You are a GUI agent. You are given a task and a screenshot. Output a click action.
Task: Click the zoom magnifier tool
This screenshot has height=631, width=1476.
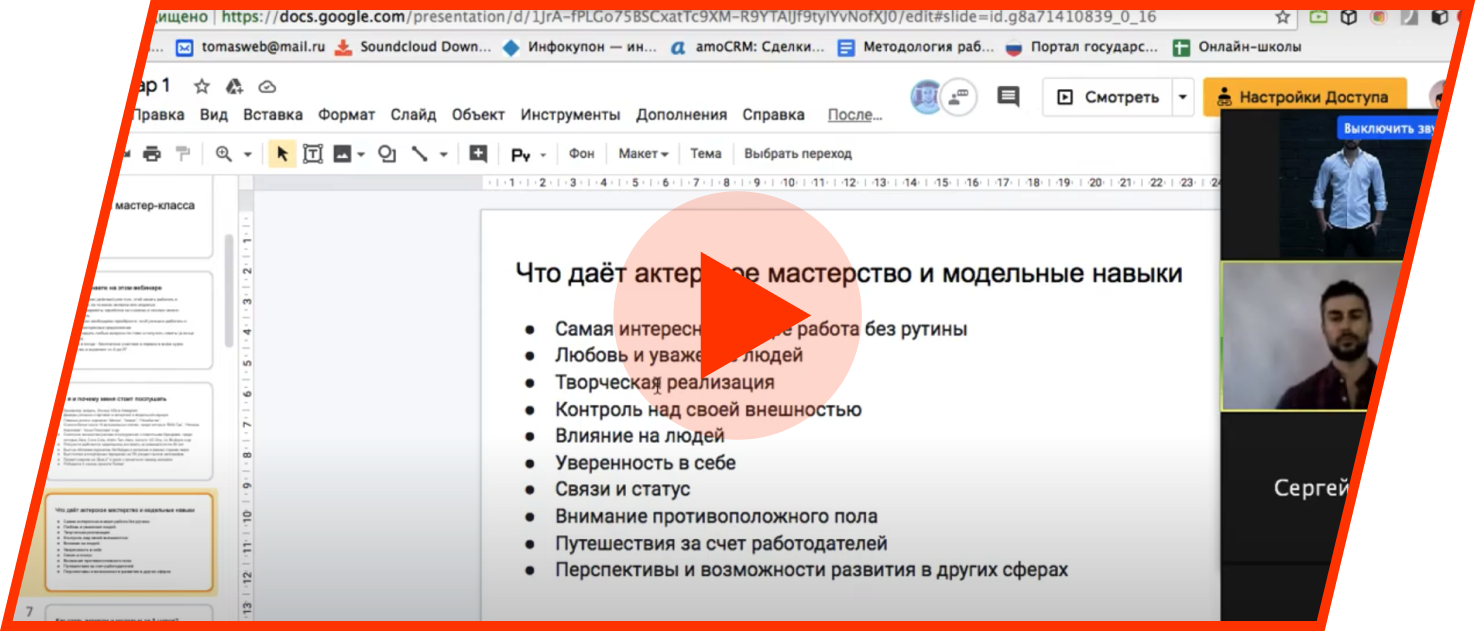pyautogui.click(x=223, y=154)
